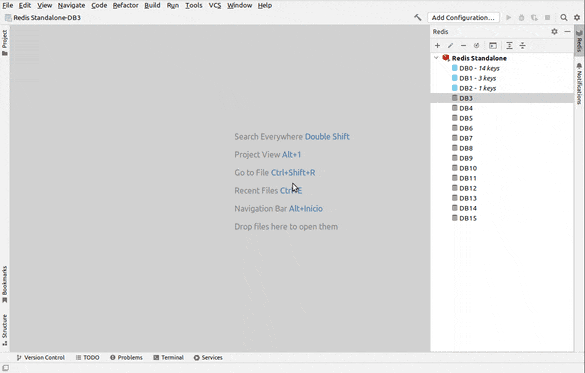This screenshot has width=585, height=373.
Task: Click the Stop square icon
Action: coord(547,18)
